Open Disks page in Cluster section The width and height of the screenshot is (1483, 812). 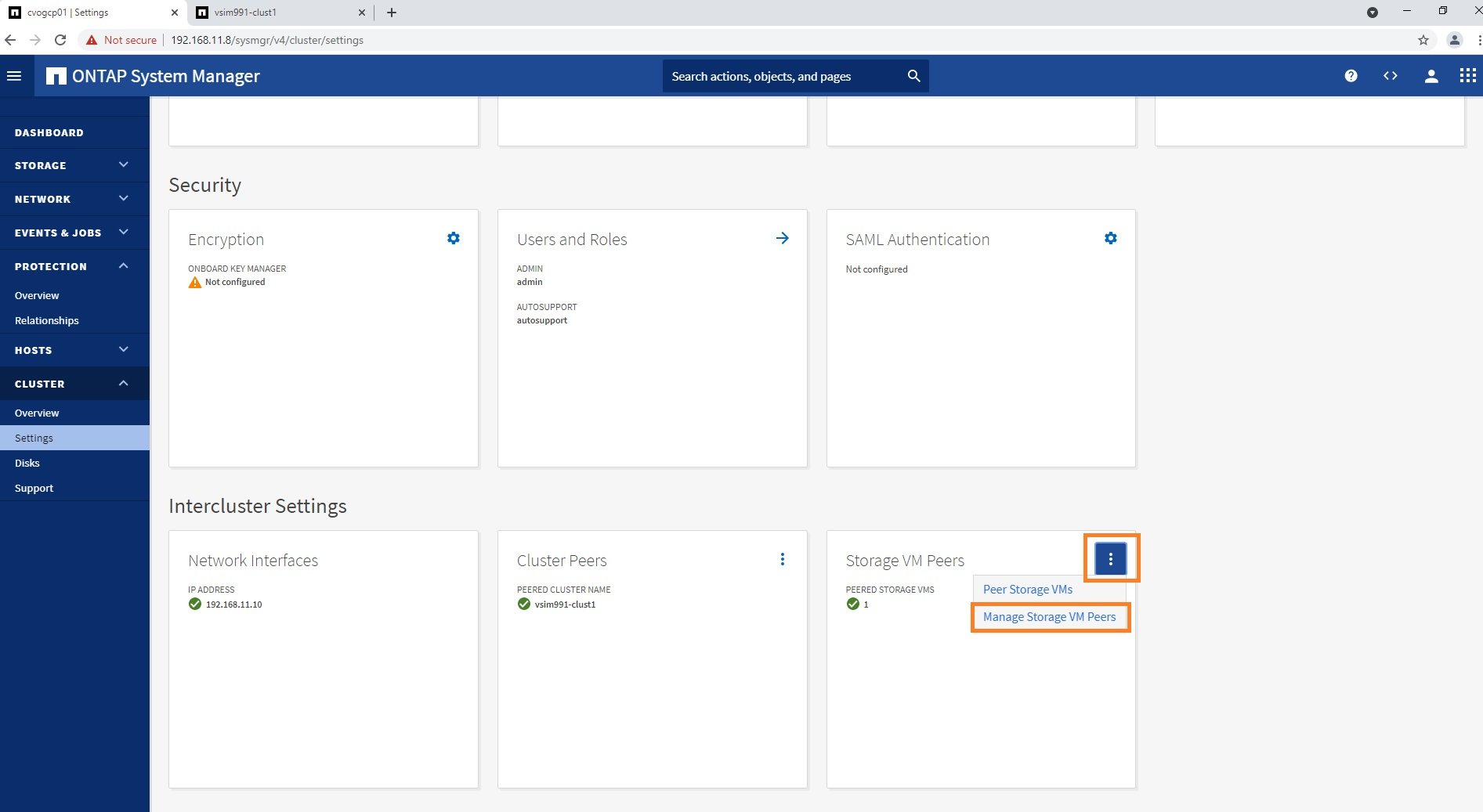click(27, 463)
